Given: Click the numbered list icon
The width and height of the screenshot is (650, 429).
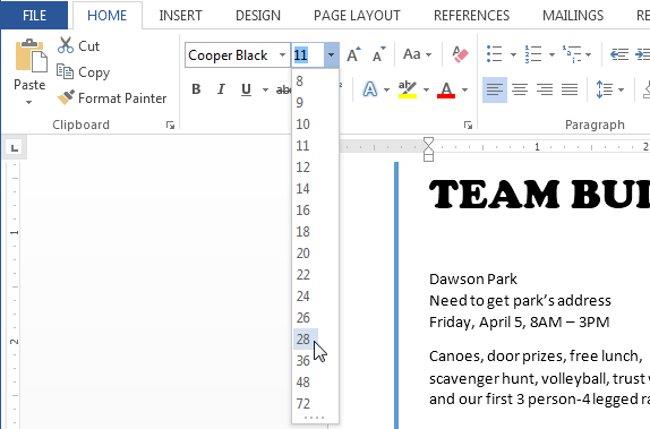Looking at the screenshot, I should (x=533, y=54).
